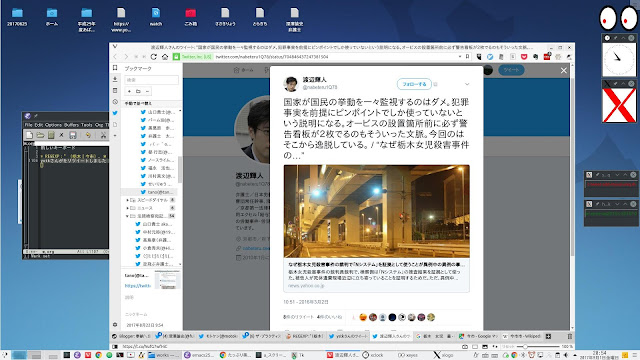
Task: Go forward in Vivaldi browser history
Action: click(126, 57)
